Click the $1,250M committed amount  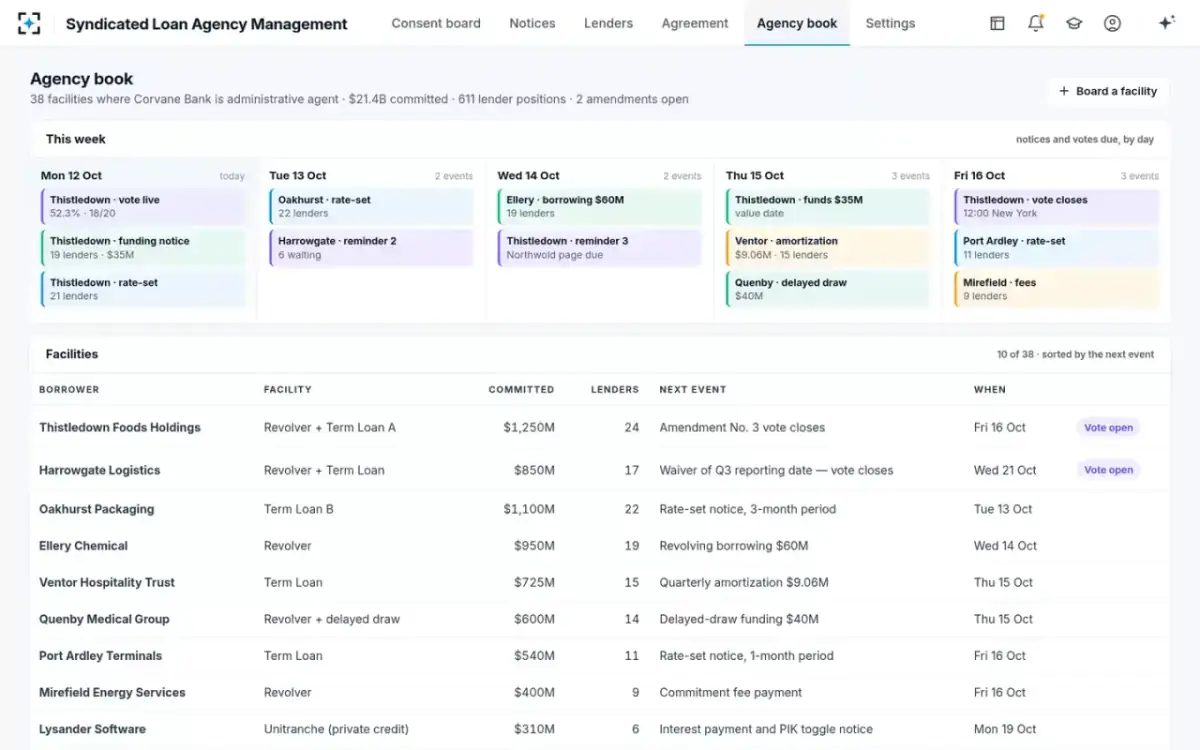tap(529, 427)
